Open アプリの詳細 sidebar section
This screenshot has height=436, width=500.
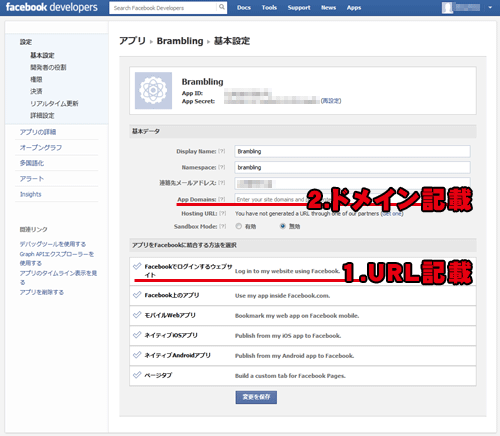point(38,132)
